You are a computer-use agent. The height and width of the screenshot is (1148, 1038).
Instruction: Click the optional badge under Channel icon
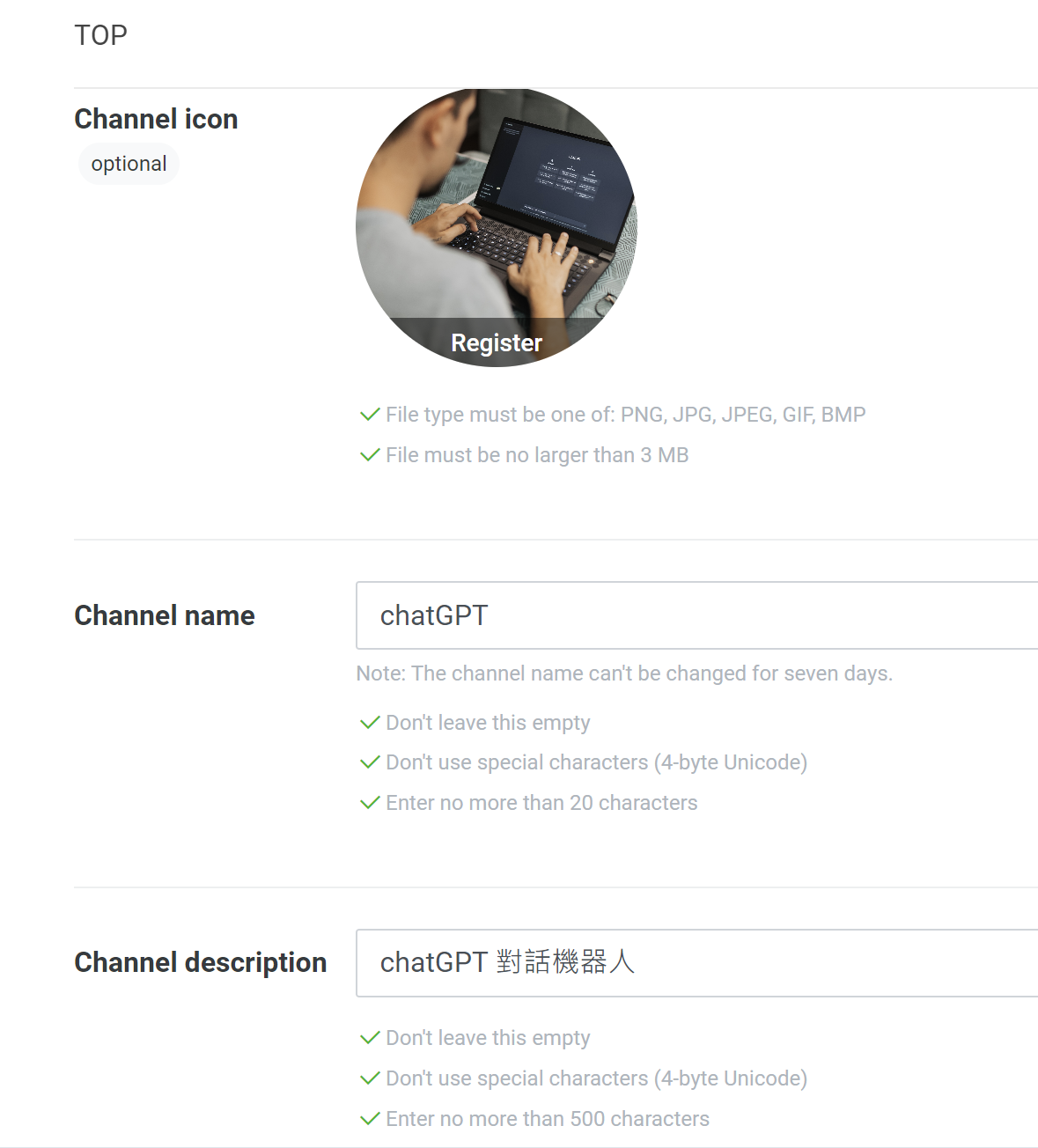pyautogui.click(x=129, y=164)
